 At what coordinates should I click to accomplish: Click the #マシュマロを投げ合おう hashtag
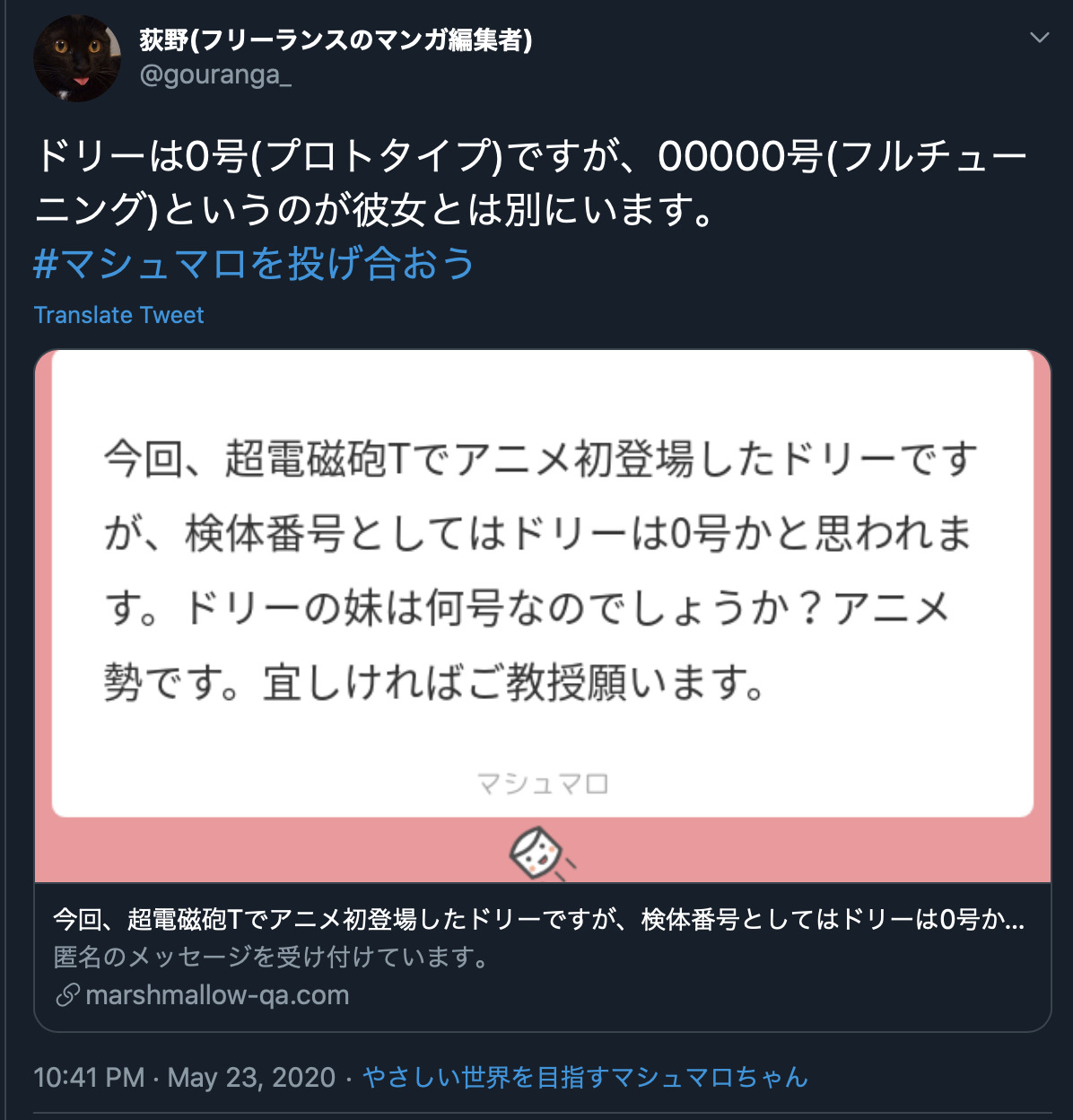tap(254, 264)
